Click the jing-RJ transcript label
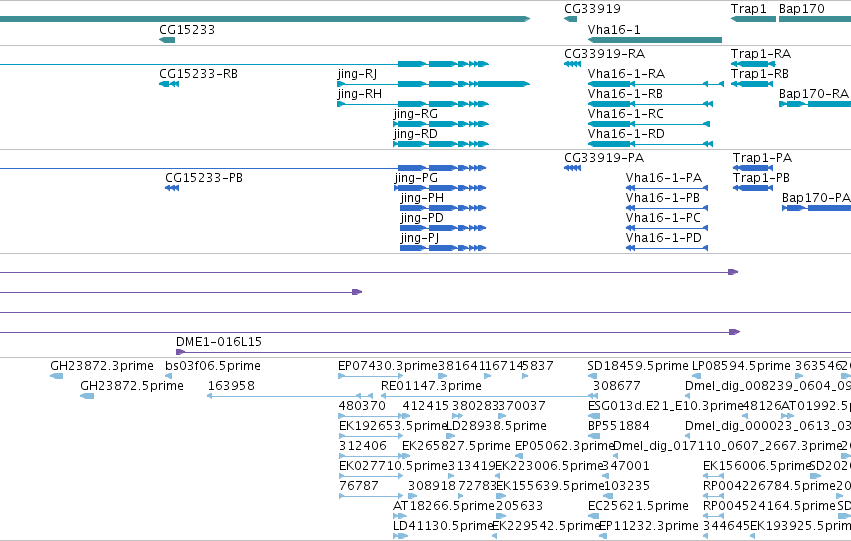The image size is (851, 541). 357,74
